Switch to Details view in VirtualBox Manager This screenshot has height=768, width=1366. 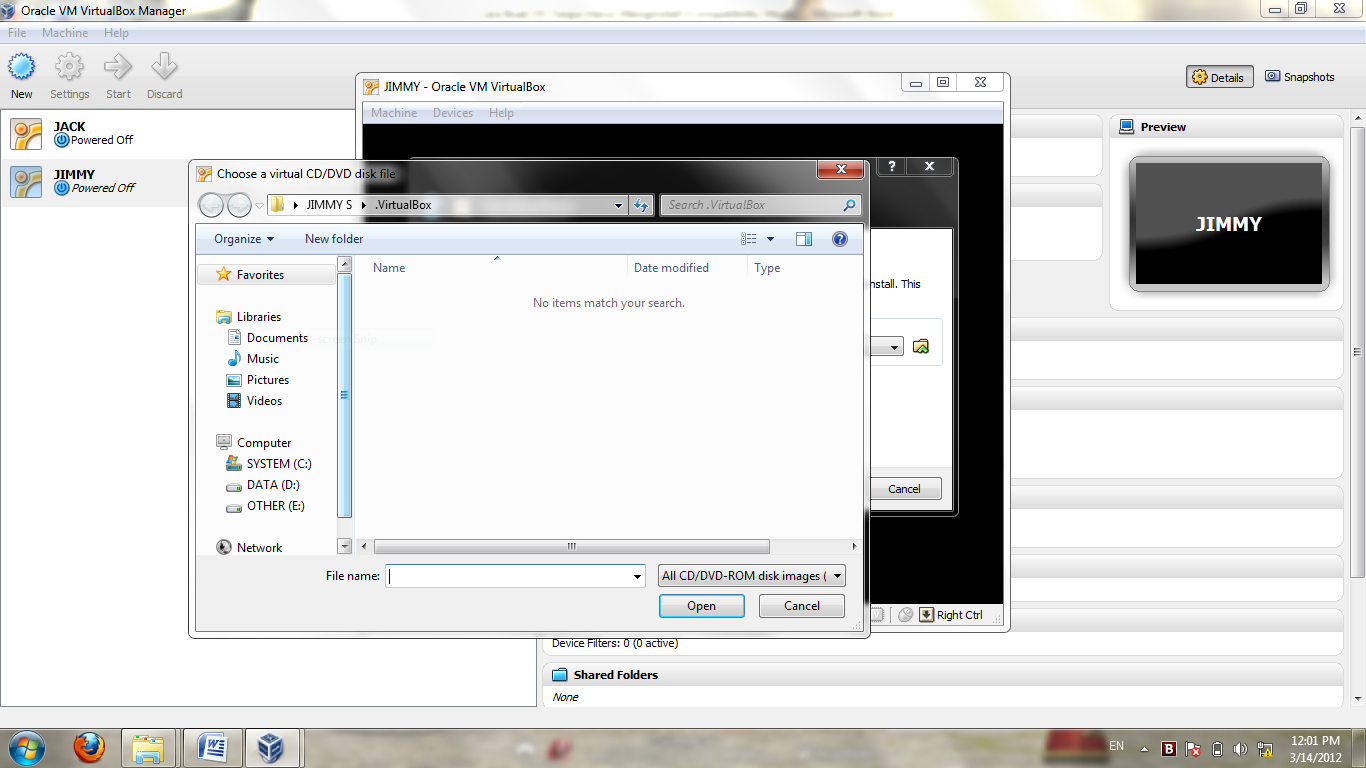click(1219, 77)
